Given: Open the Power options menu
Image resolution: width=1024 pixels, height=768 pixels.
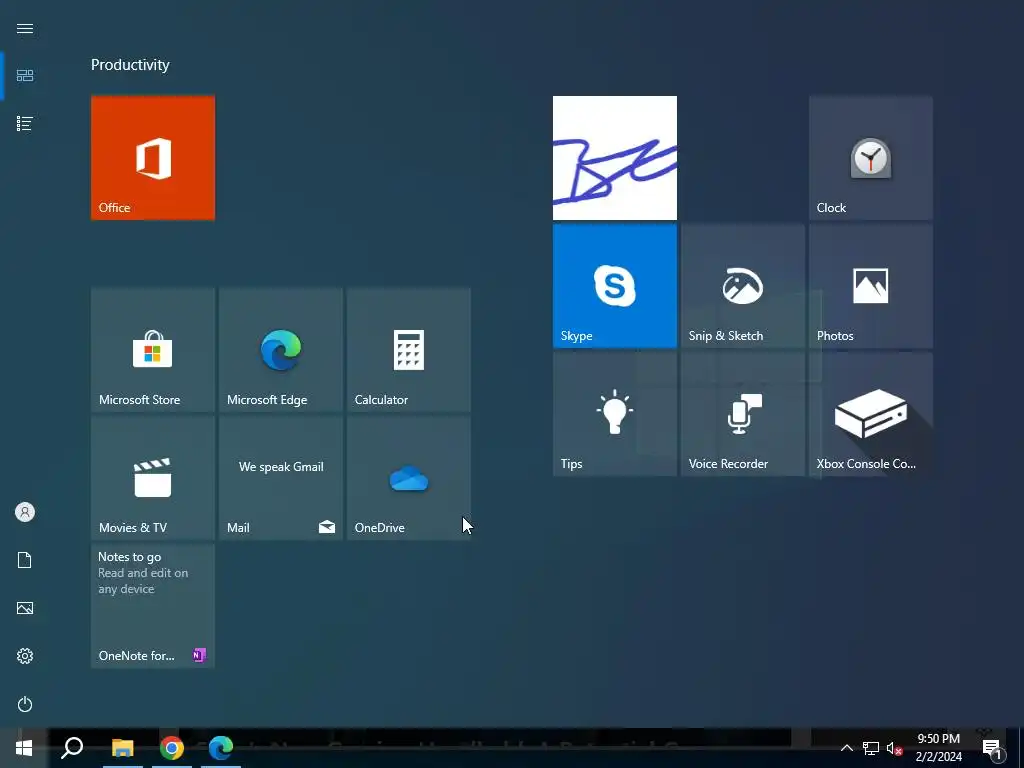Looking at the screenshot, I should pyautogui.click(x=25, y=704).
